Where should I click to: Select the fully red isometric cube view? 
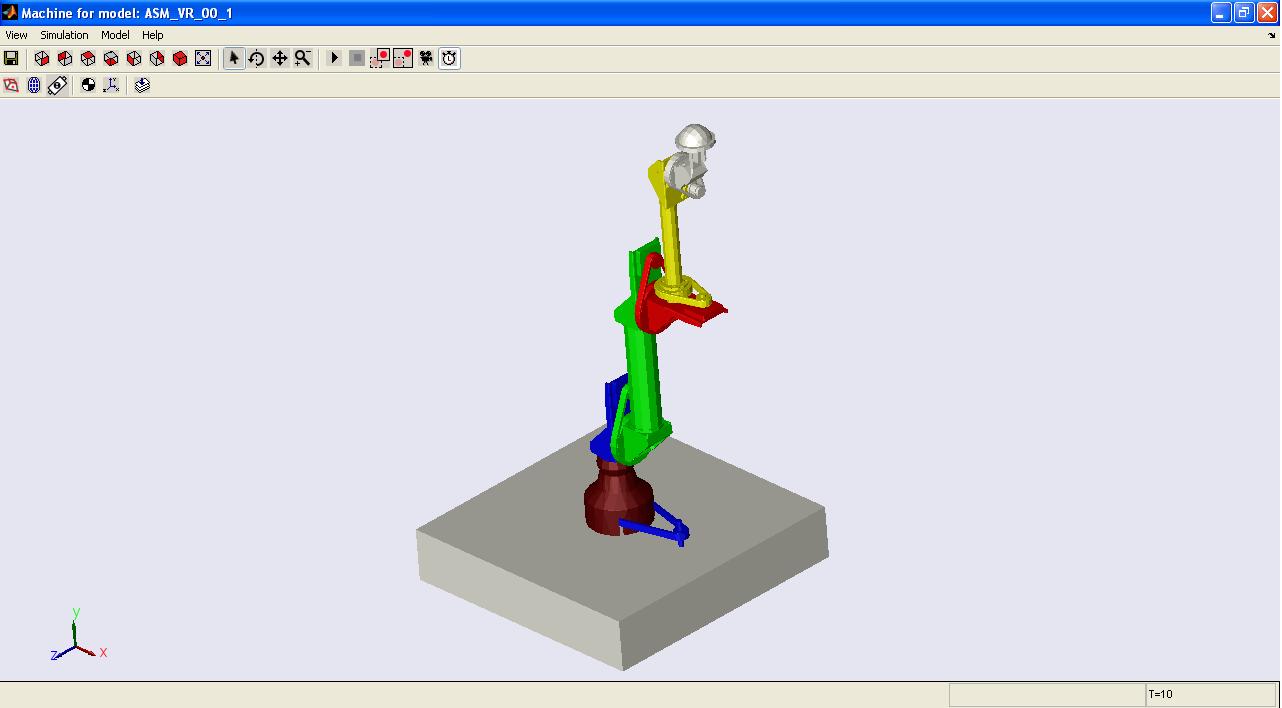[x=180, y=58]
